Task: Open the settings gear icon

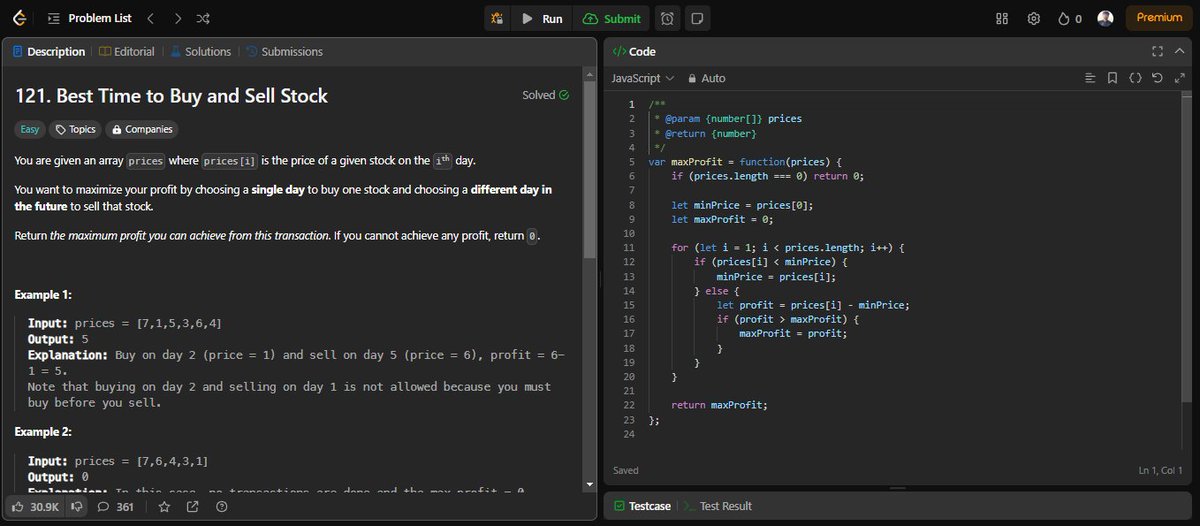Action: pos(1035,18)
